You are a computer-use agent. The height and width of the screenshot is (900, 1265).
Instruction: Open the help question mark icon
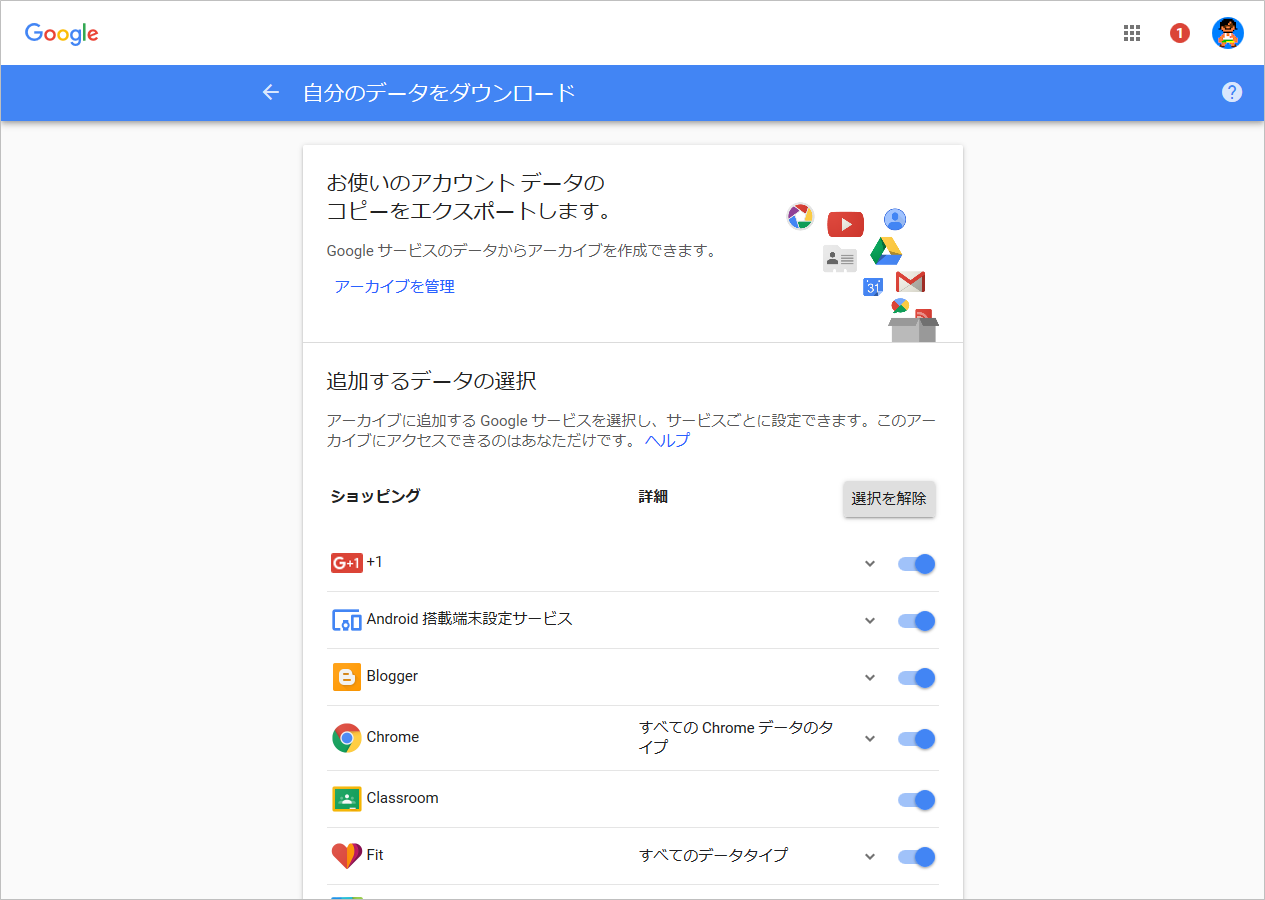1232,92
